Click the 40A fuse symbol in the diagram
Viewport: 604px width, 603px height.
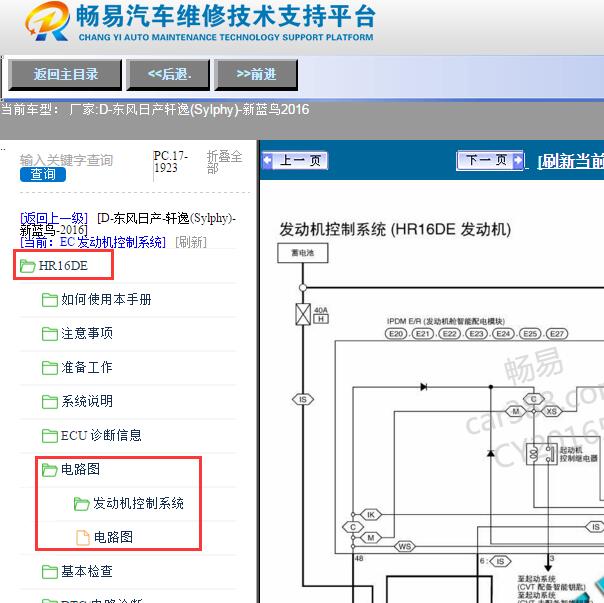(x=303, y=314)
